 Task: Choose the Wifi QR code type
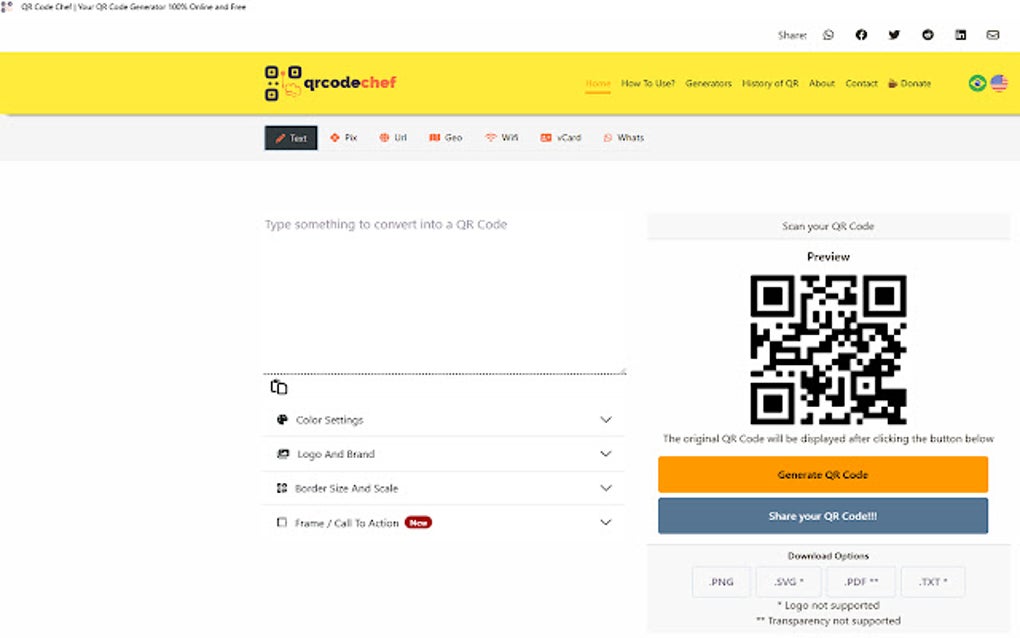tap(501, 138)
